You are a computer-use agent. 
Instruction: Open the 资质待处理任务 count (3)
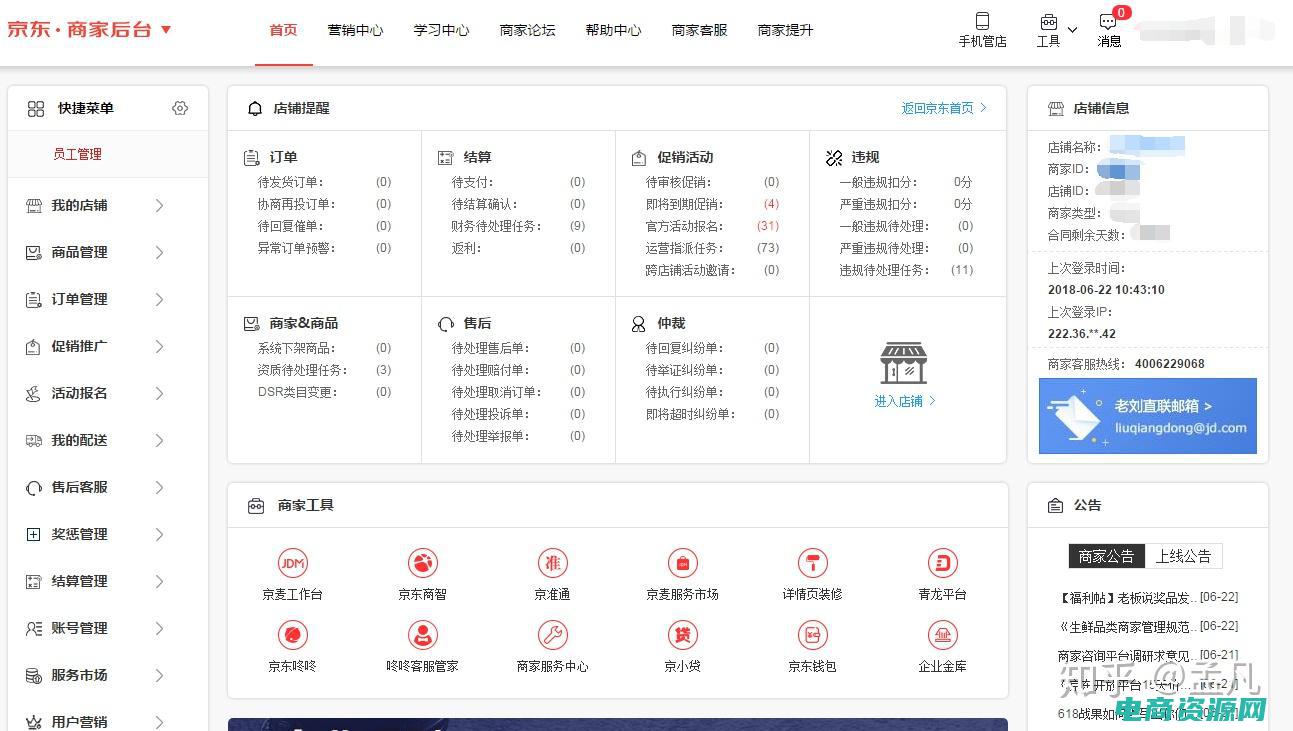pos(383,370)
